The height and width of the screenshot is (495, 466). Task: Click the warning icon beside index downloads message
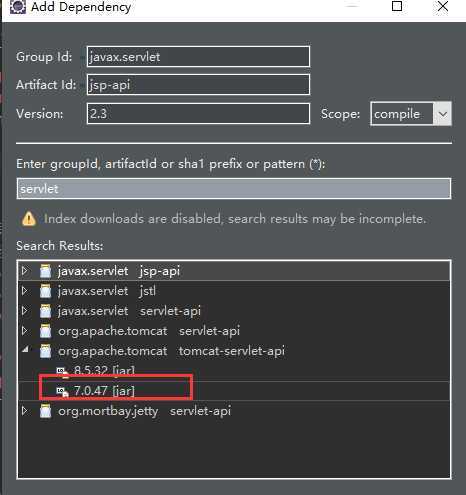[x=29, y=219]
